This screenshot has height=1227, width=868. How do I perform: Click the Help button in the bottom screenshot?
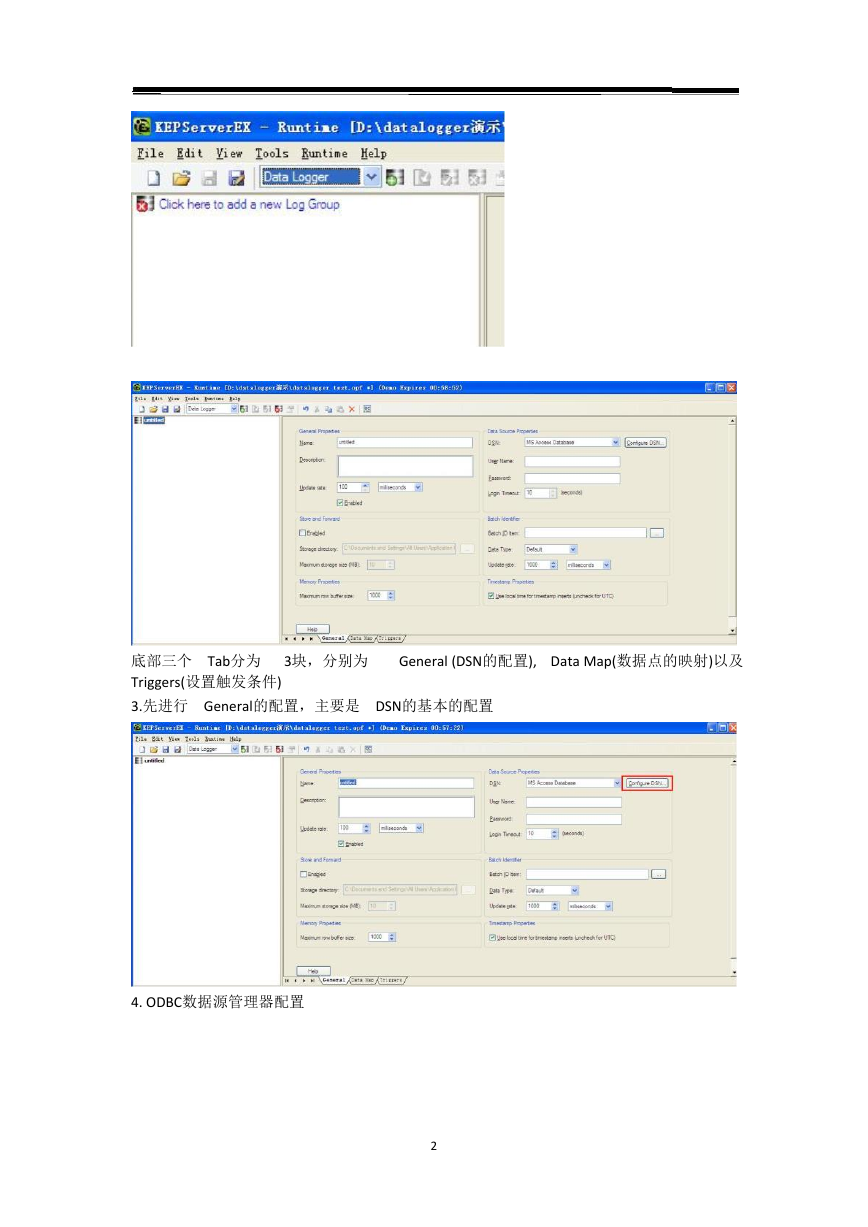point(313,971)
